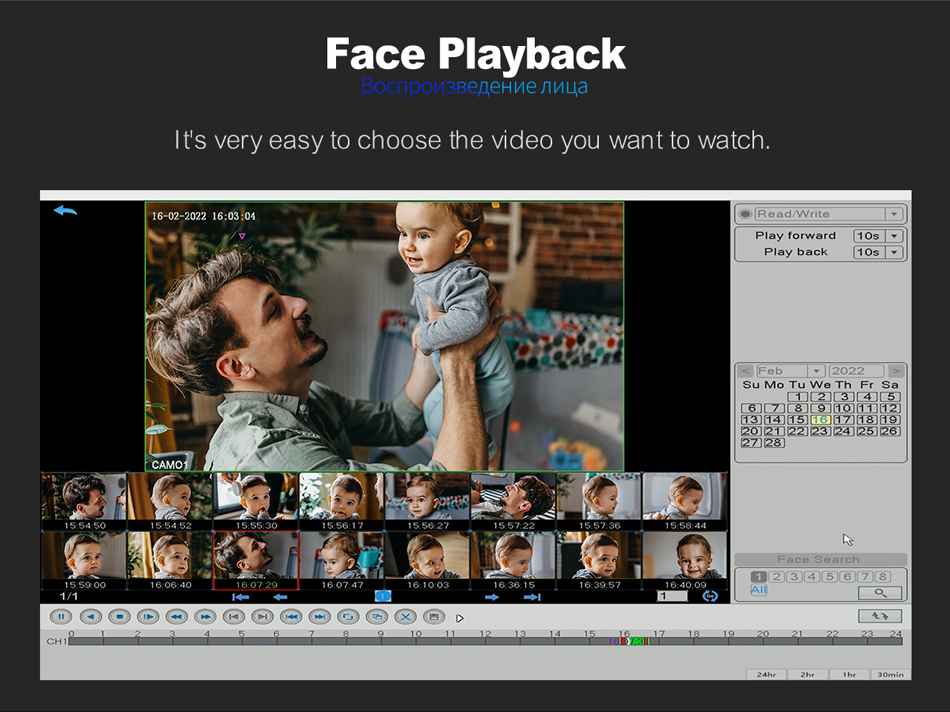This screenshot has height=712, width=950.
Task: Select channel 1 checkbox in Face Search
Action: click(759, 577)
